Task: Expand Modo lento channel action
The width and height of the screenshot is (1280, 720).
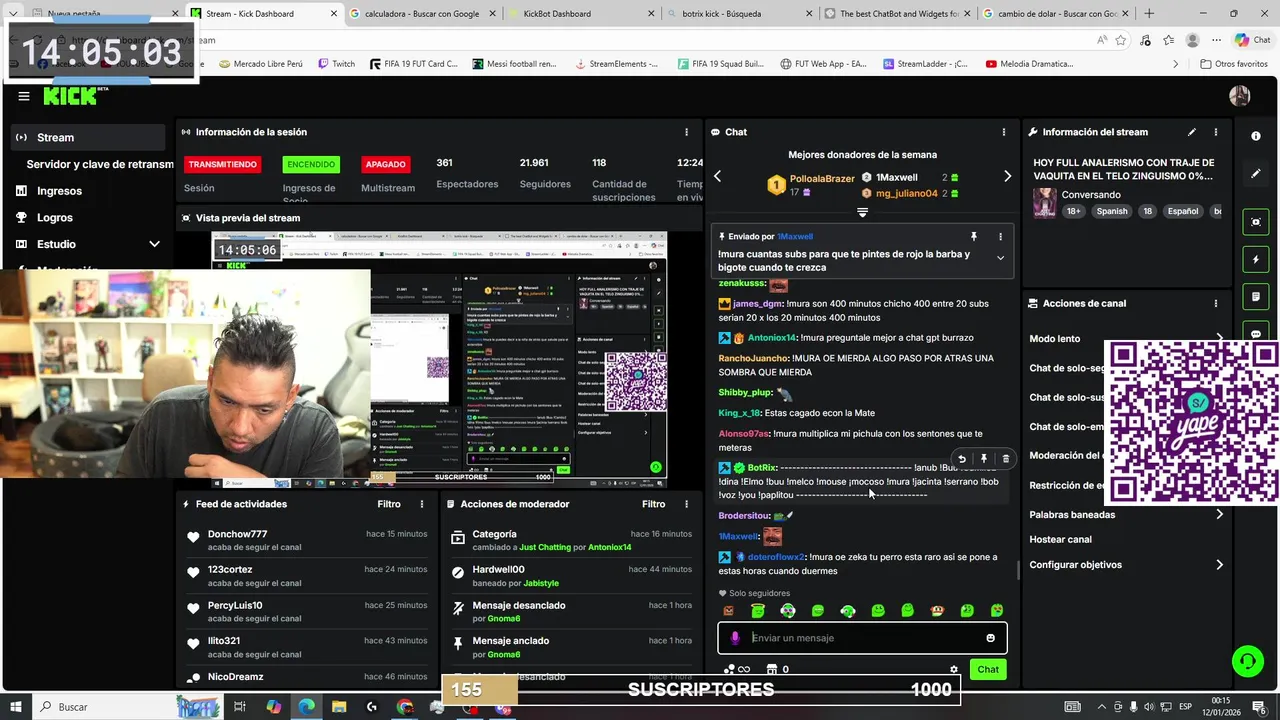Action: (1219, 338)
